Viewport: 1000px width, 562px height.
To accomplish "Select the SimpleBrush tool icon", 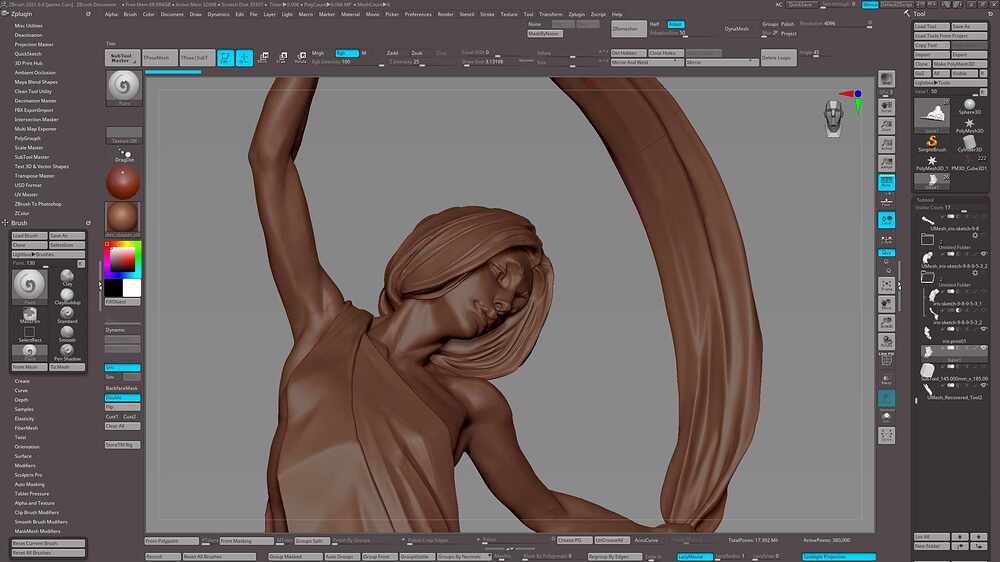I will pos(932,144).
